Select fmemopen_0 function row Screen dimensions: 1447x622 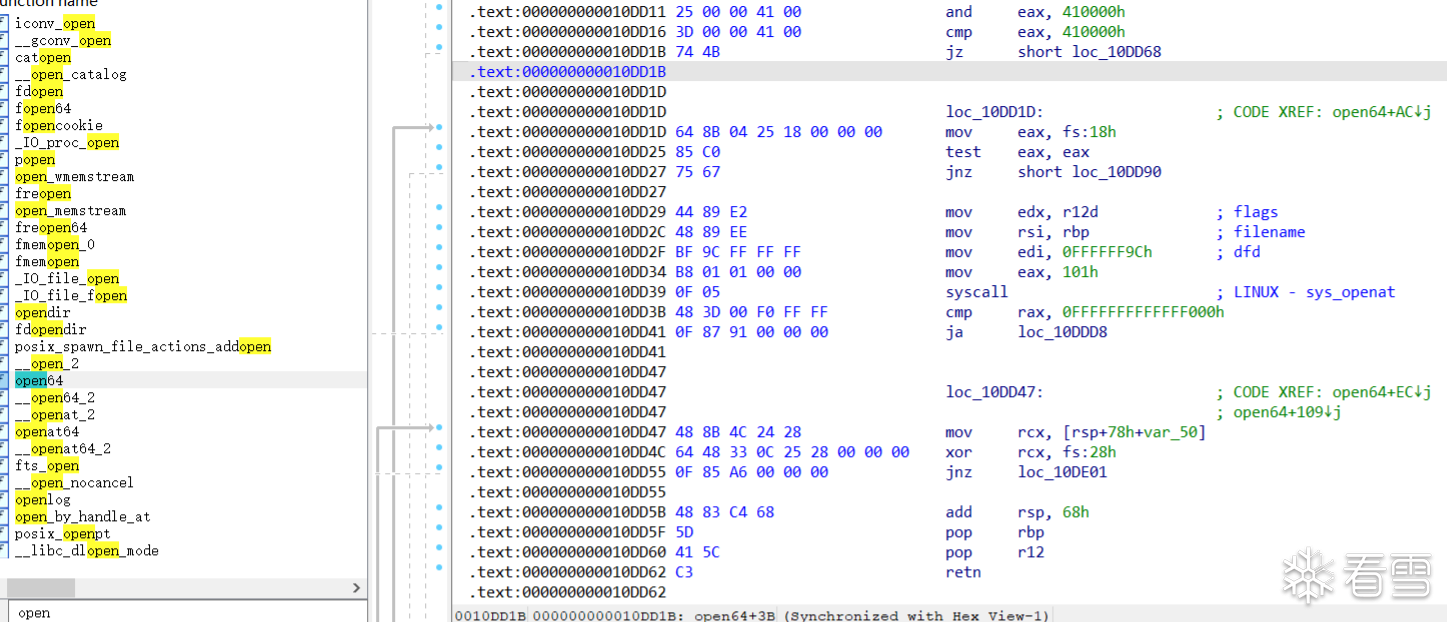point(55,244)
